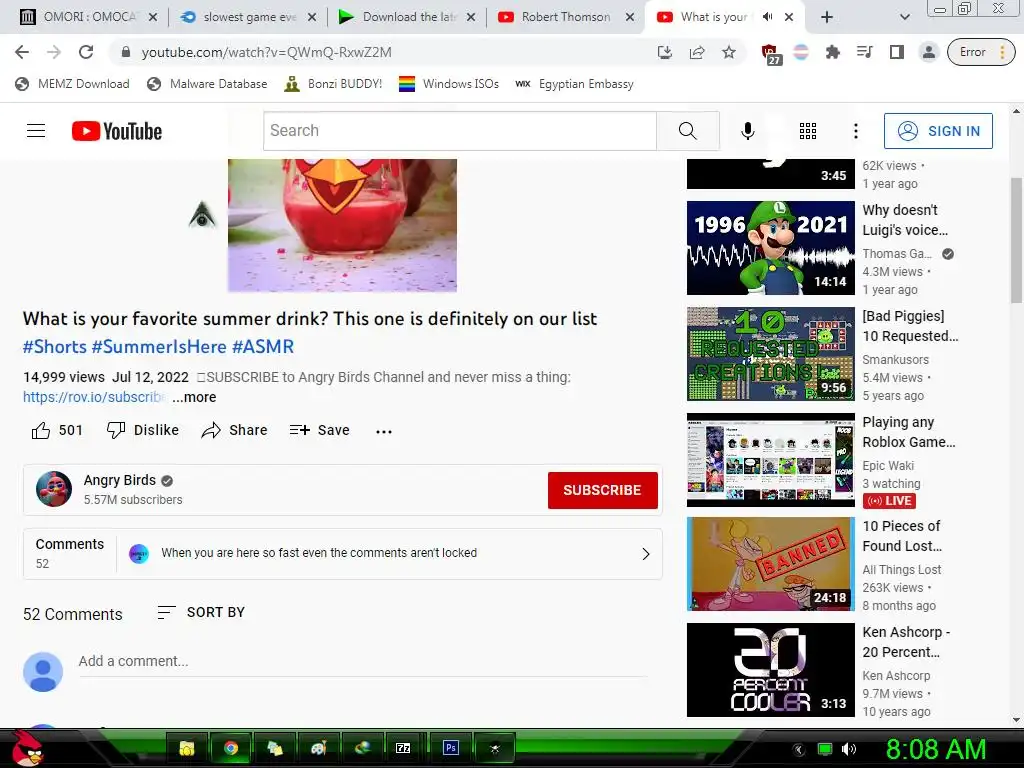Go to the YouTube home logo
1024x768 pixels.
tap(117, 131)
